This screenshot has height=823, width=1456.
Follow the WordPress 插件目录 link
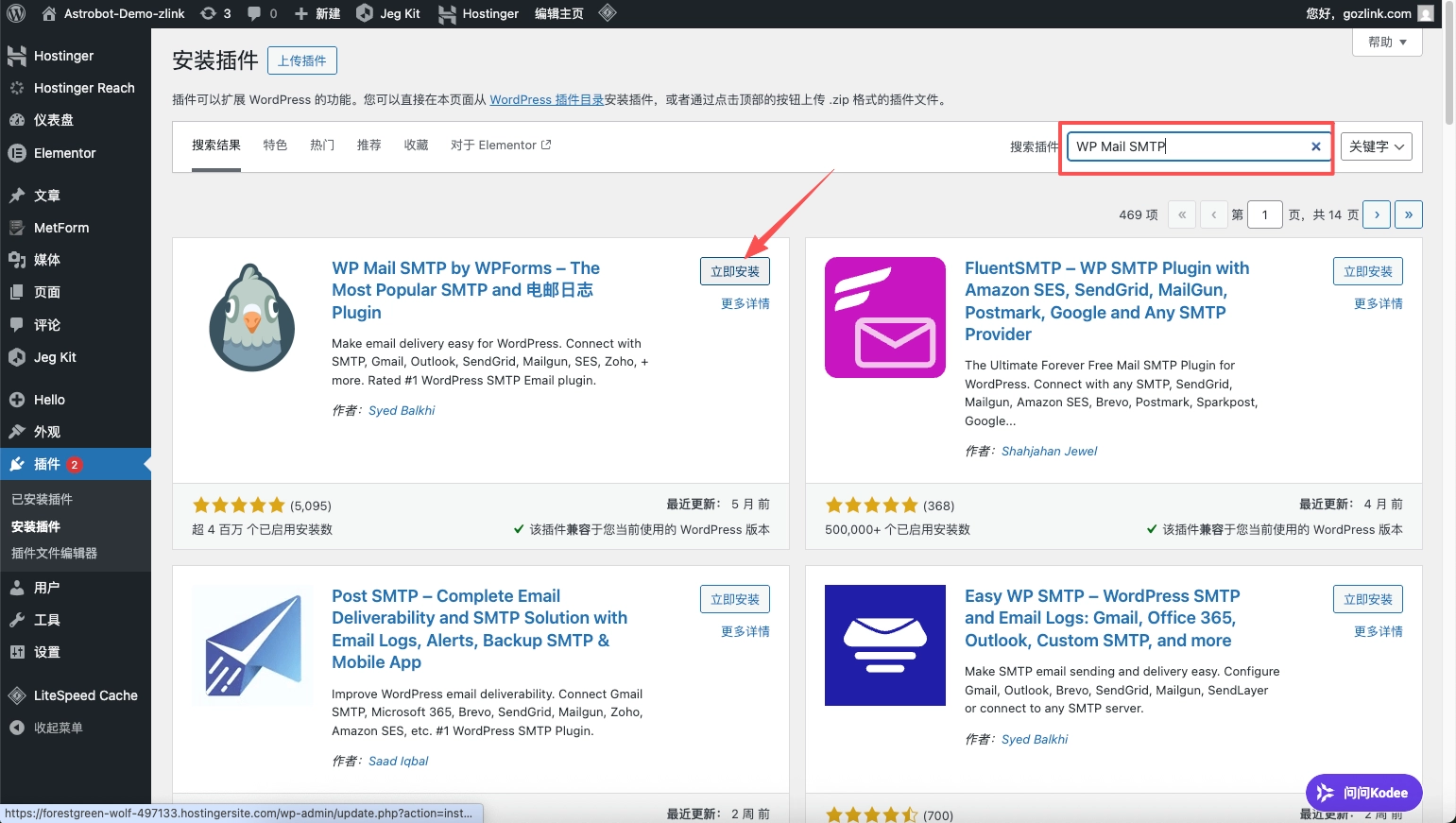click(x=546, y=99)
